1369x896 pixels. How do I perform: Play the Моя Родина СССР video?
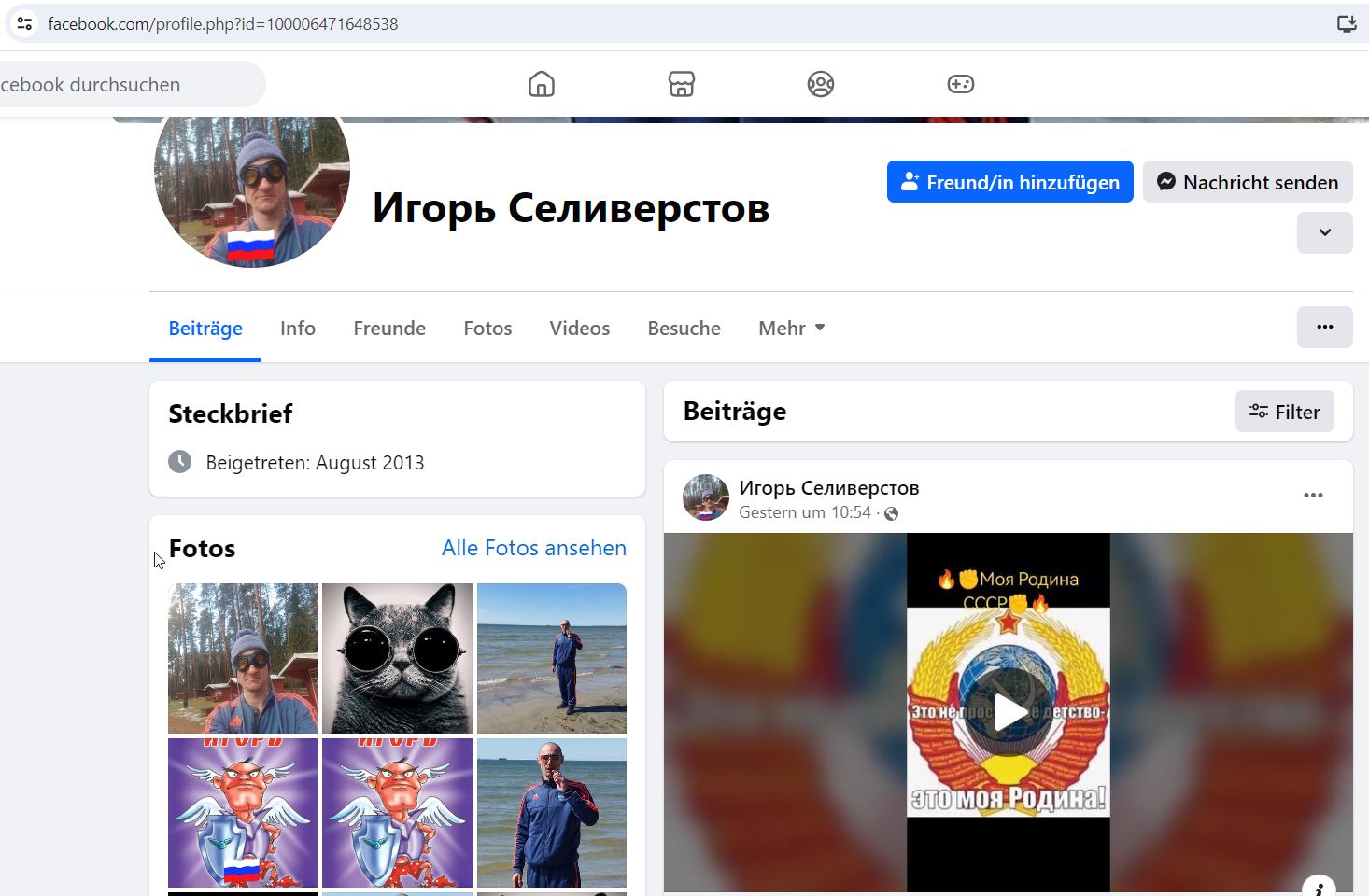[1009, 712]
